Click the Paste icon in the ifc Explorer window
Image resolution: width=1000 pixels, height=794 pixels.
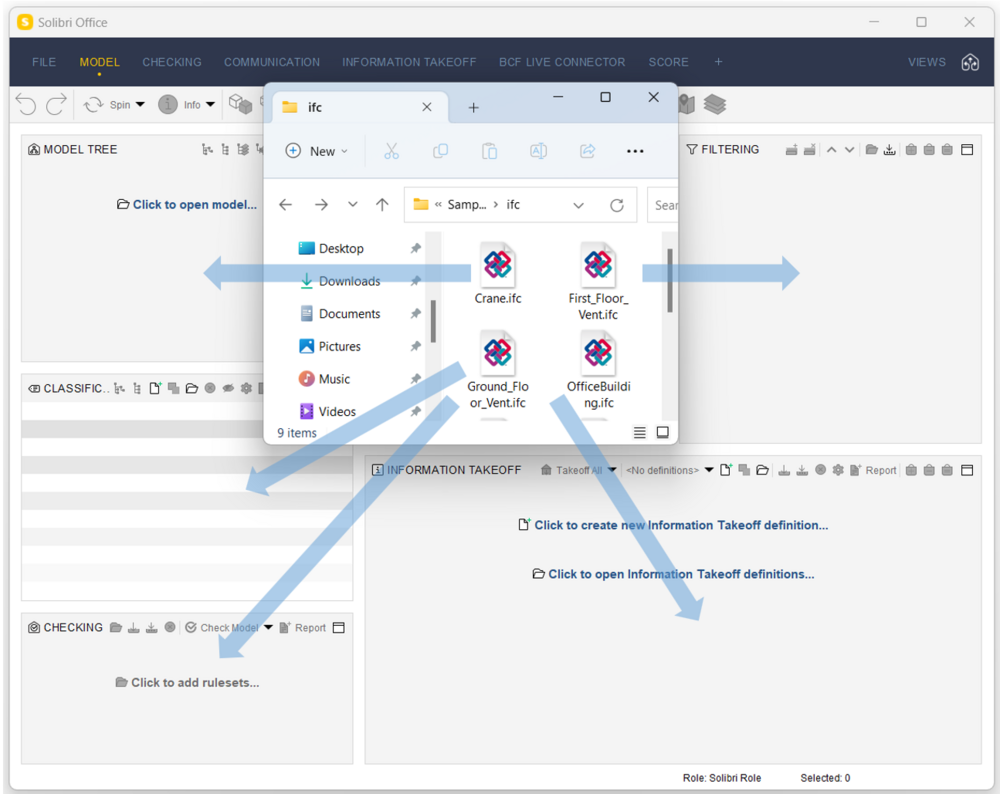coord(489,151)
